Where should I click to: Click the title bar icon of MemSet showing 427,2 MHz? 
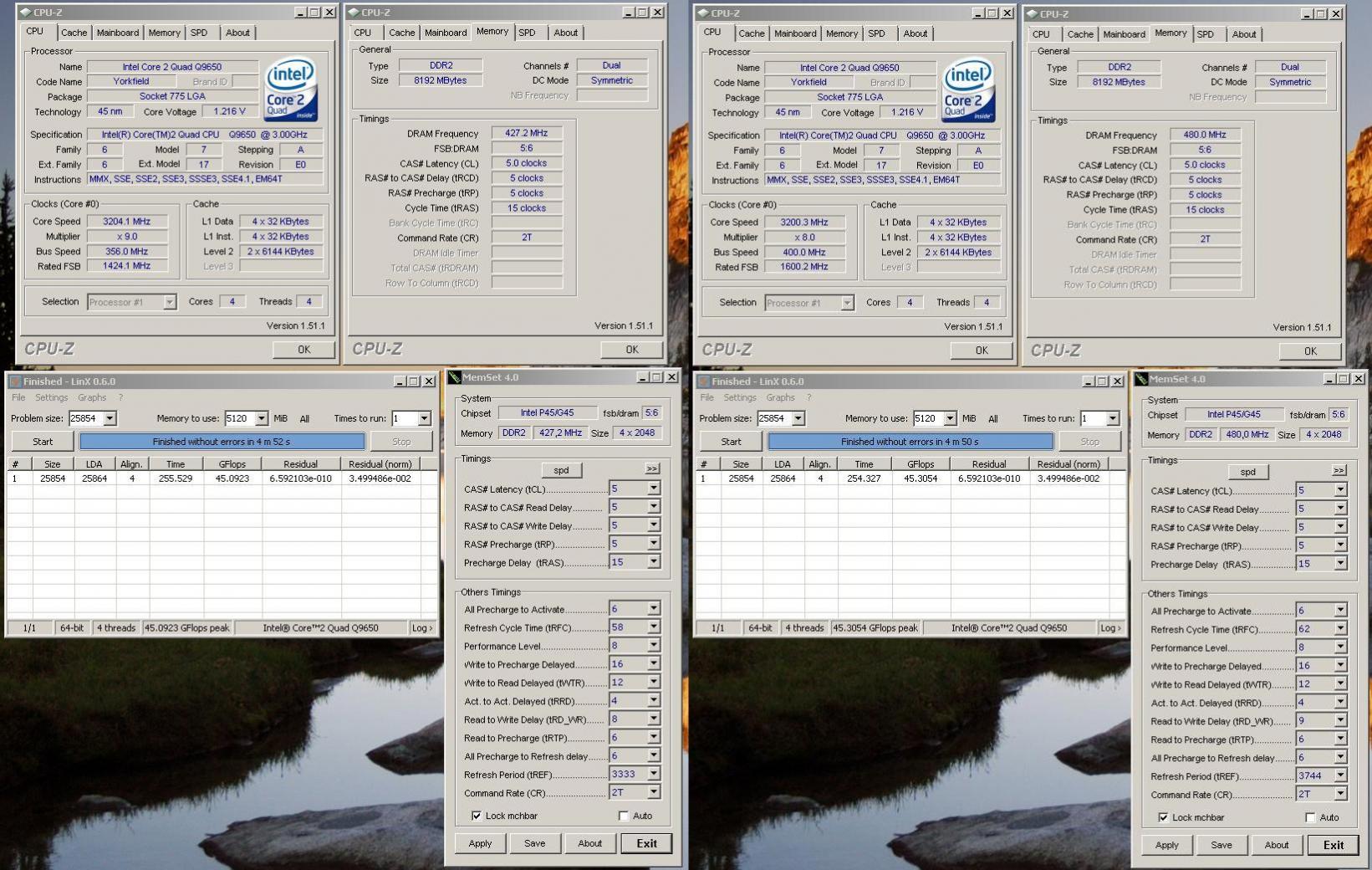[x=454, y=377]
